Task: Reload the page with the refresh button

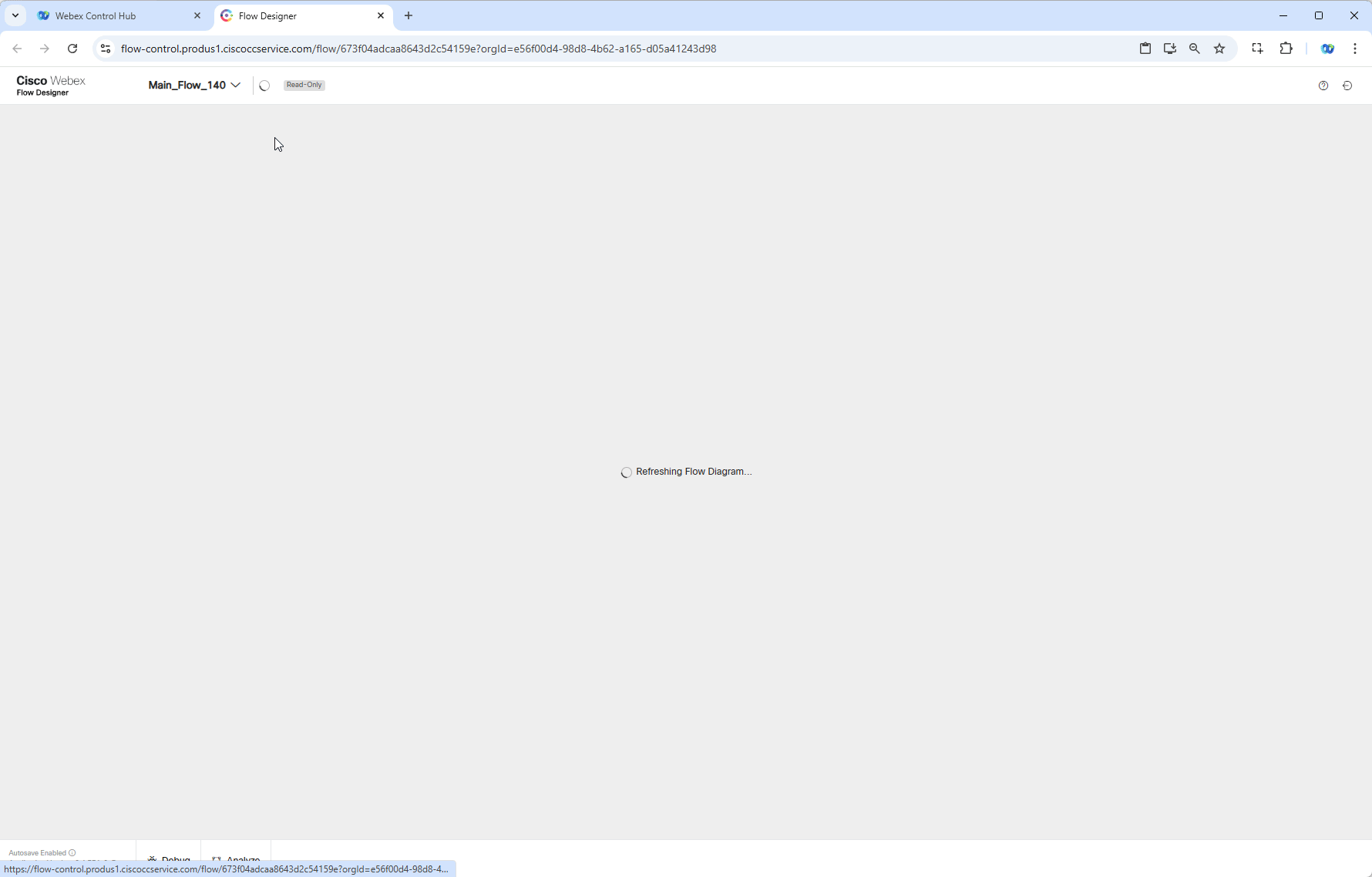Action: (72, 49)
